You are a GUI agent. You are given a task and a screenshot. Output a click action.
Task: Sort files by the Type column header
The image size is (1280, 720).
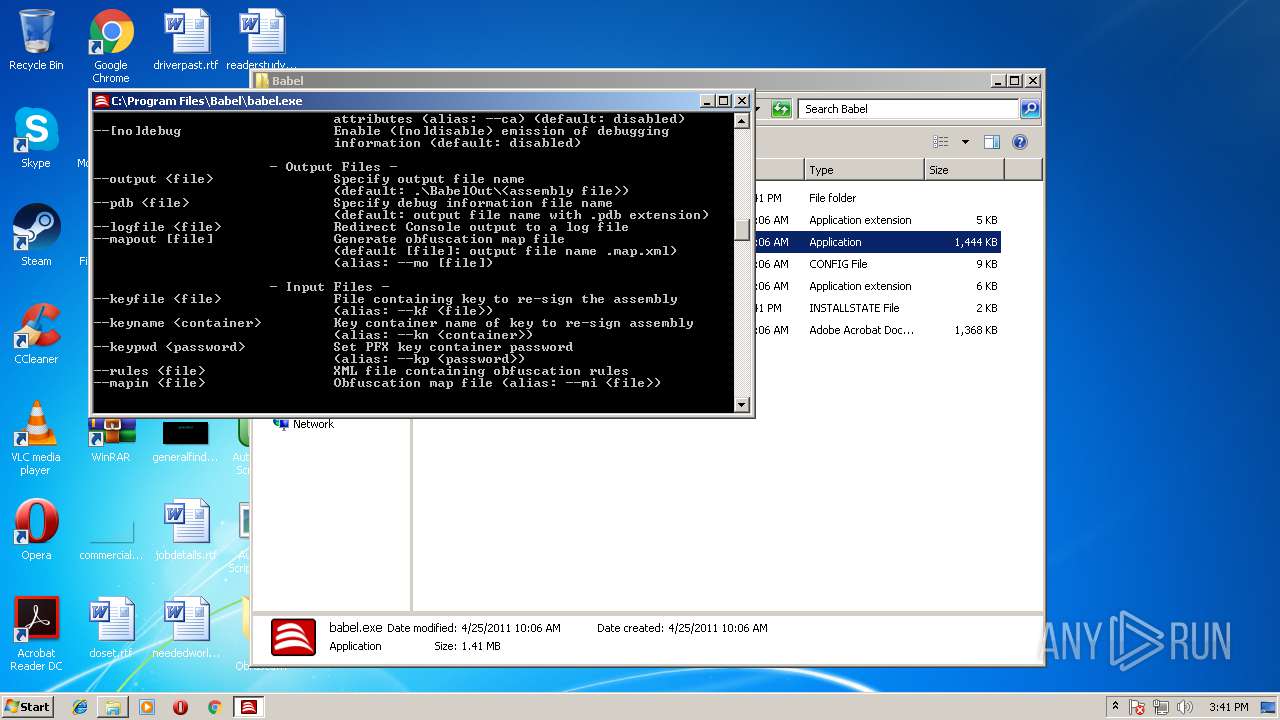(x=864, y=170)
